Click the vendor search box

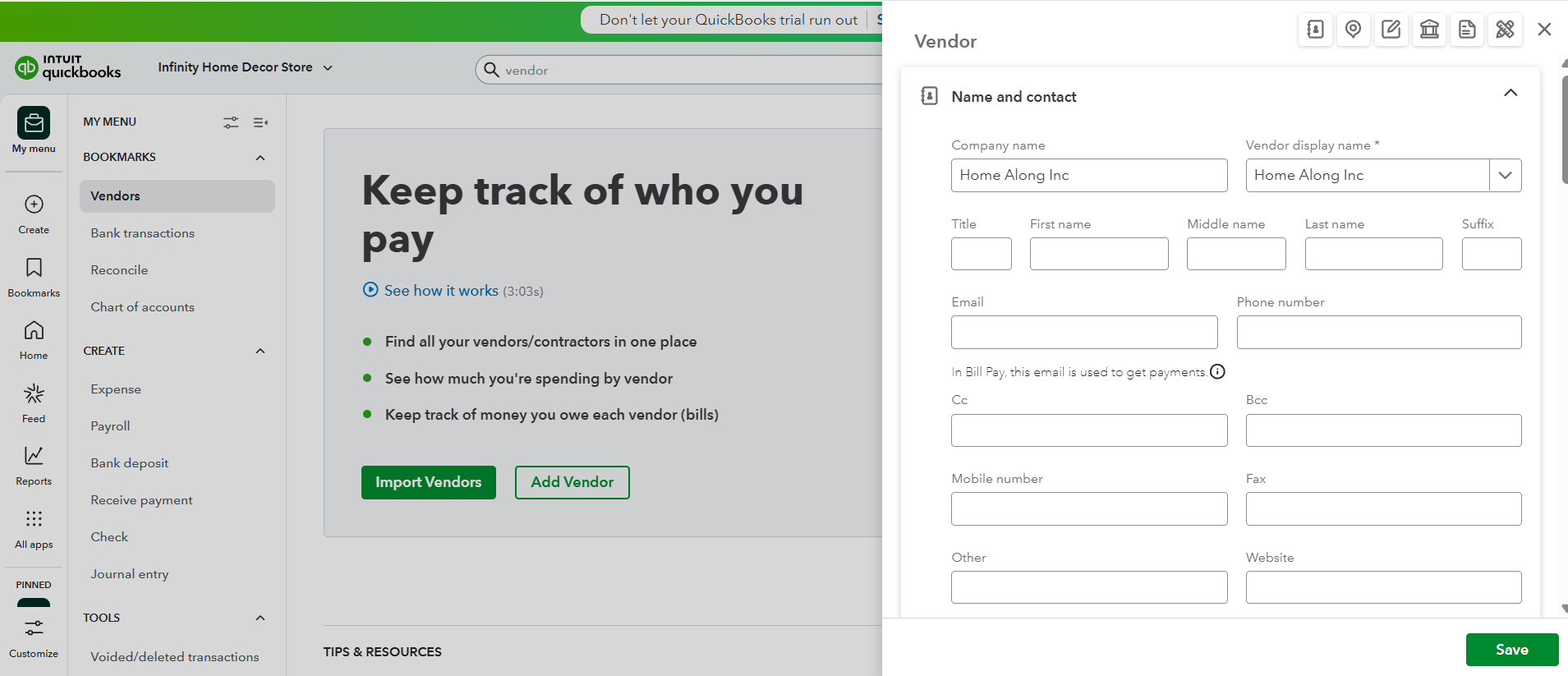[x=679, y=70]
